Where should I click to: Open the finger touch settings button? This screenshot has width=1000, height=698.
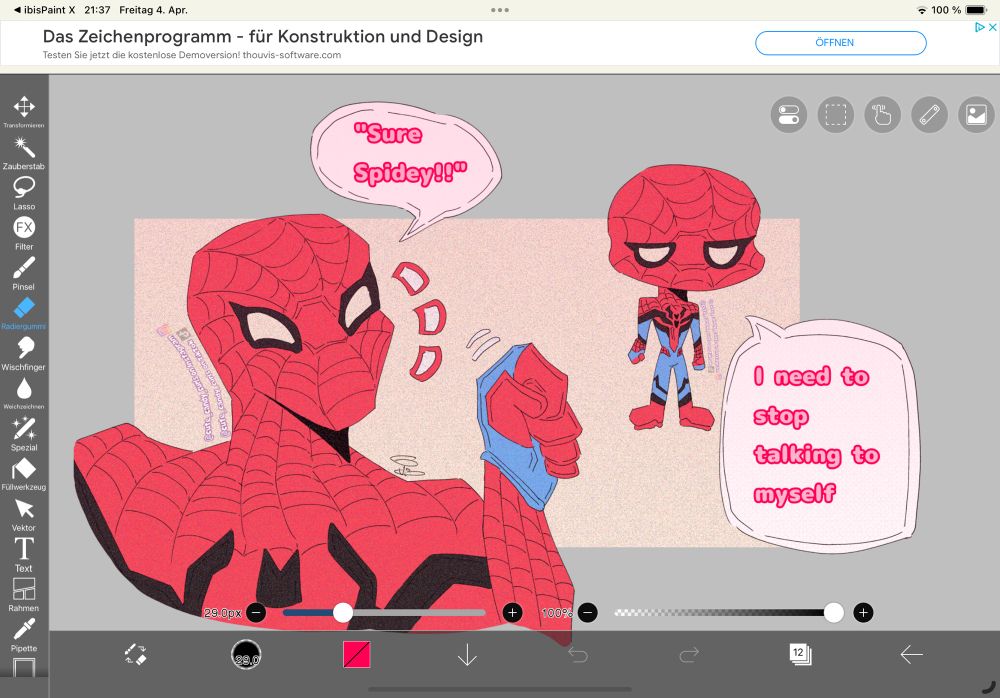point(883,115)
